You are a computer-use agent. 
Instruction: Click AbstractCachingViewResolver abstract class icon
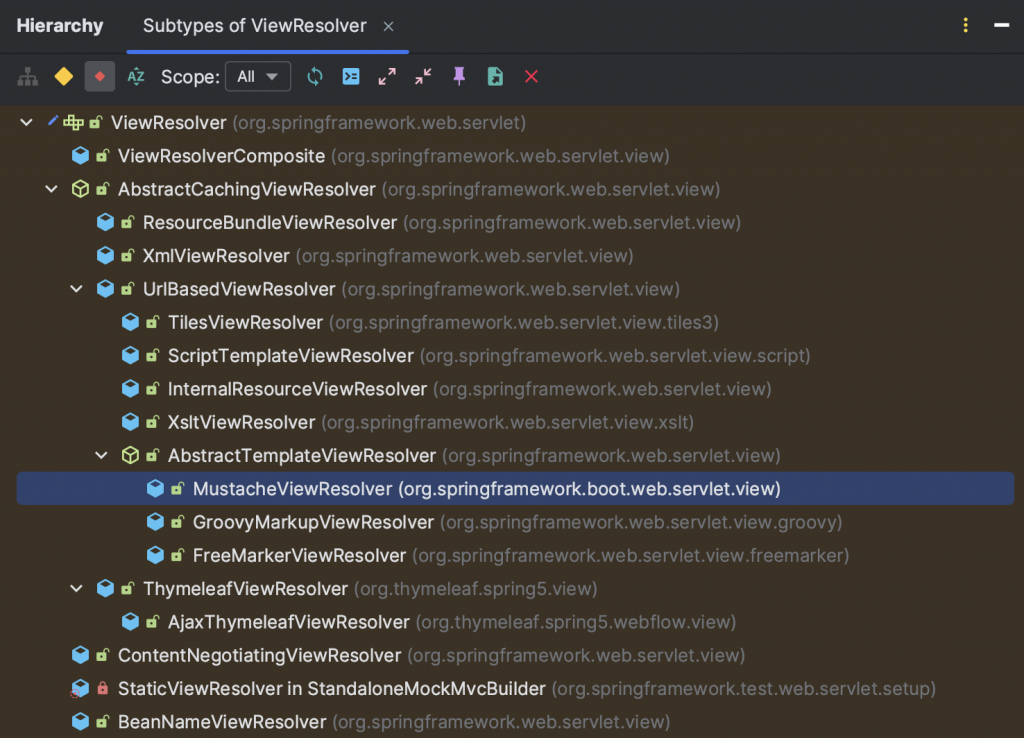80,189
